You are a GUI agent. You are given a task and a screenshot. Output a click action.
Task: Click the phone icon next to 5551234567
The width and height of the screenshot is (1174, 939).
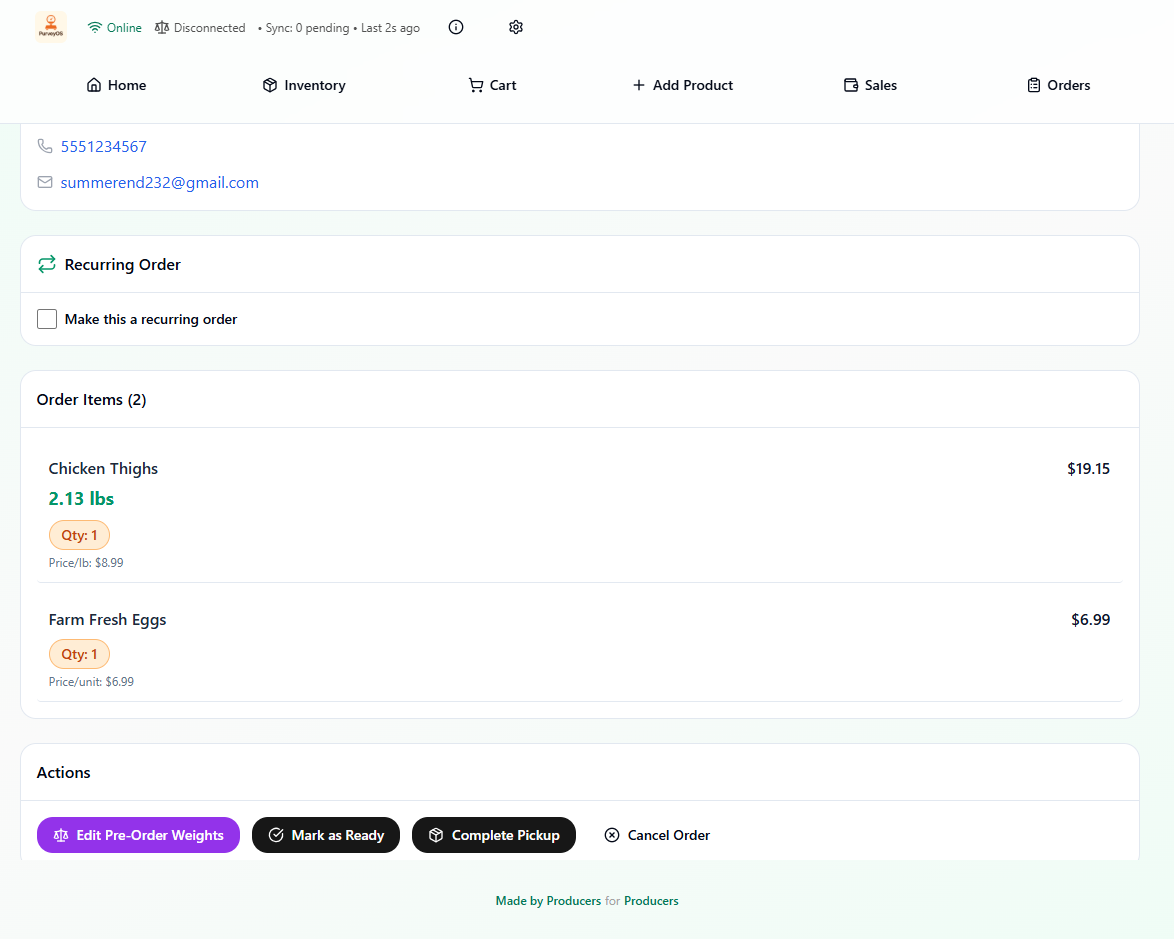pos(45,146)
